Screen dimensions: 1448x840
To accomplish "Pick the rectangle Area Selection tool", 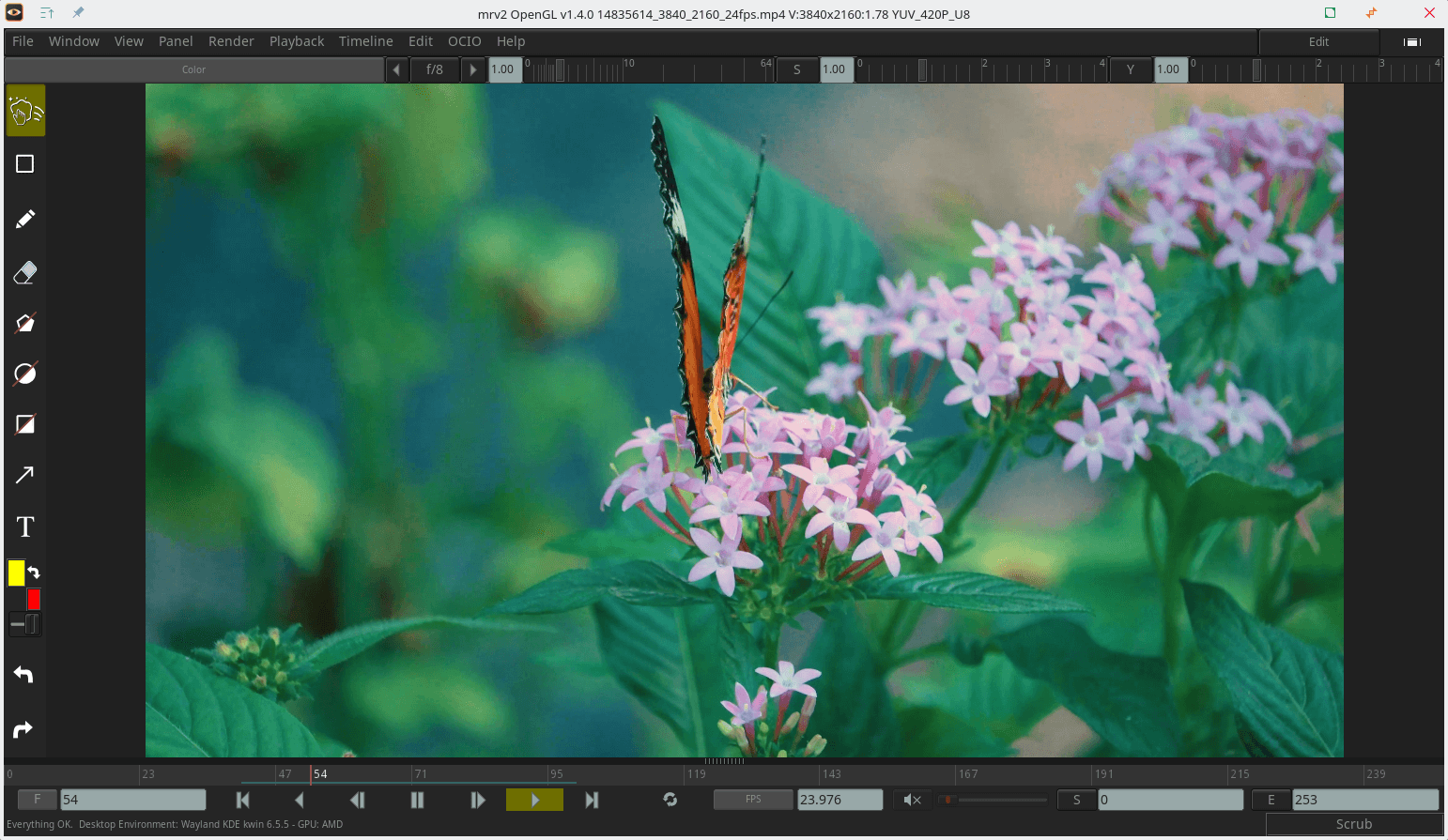I will click(25, 164).
